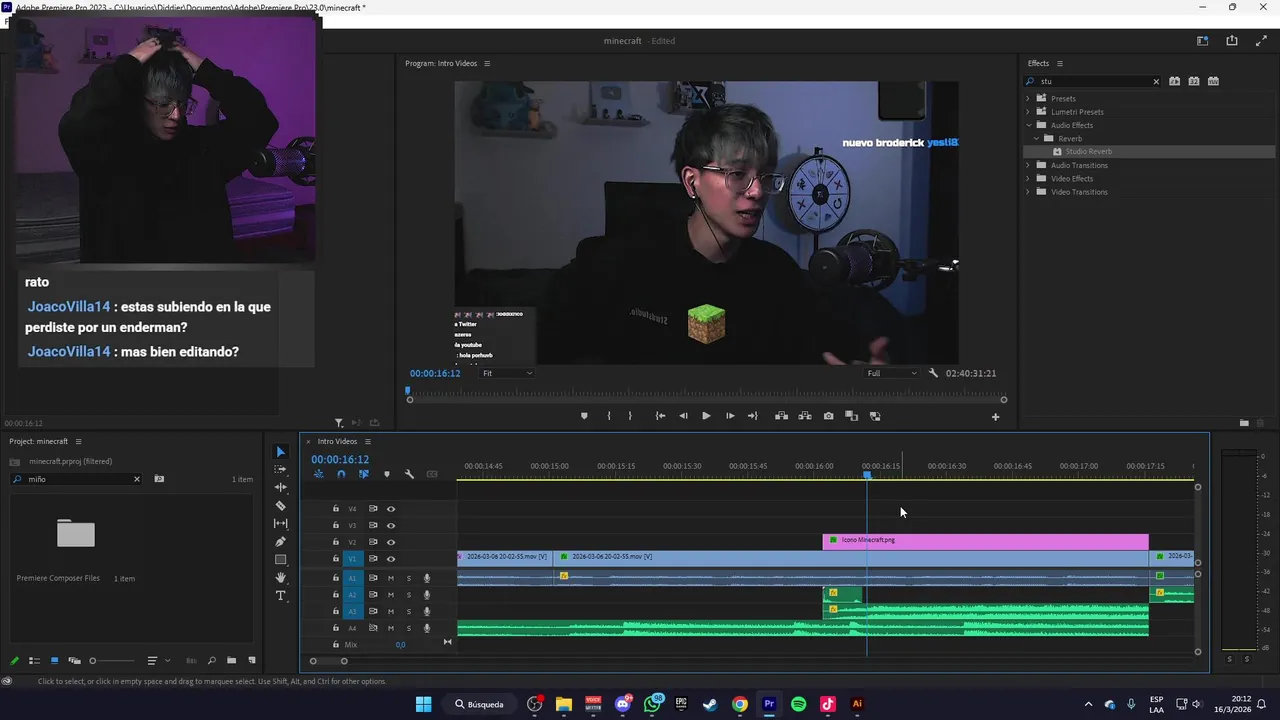The width and height of the screenshot is (1280, 720).
Task: Open the Intro Videos timeline panel menu
Action: point(367,441)
